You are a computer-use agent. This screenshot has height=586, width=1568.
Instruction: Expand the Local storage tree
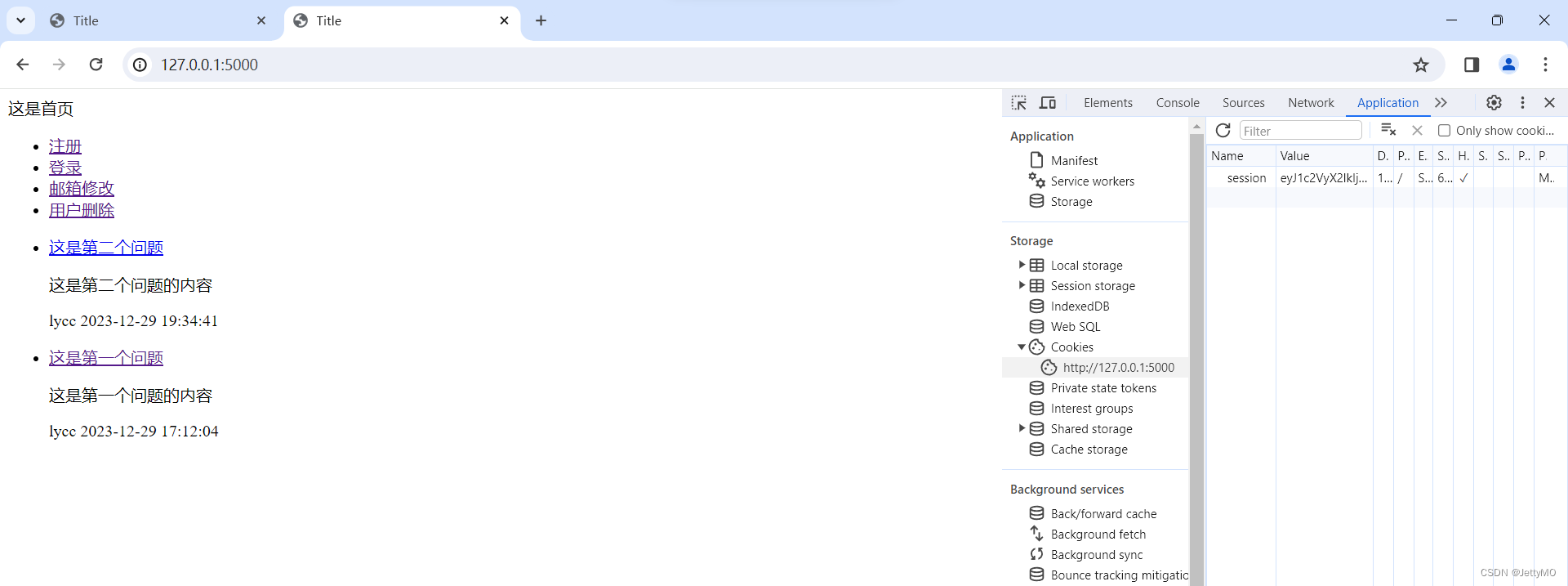coord(1022,265)
